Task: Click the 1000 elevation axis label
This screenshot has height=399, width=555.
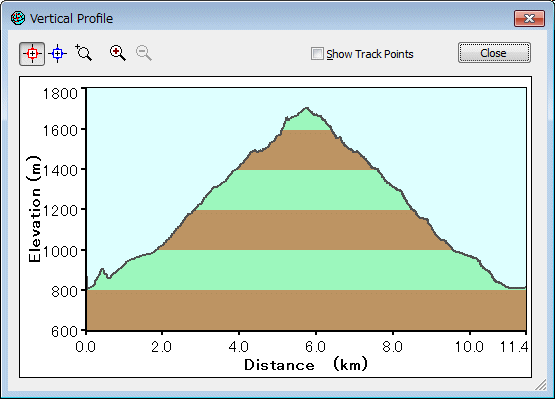Action: [x=60, y=251]
